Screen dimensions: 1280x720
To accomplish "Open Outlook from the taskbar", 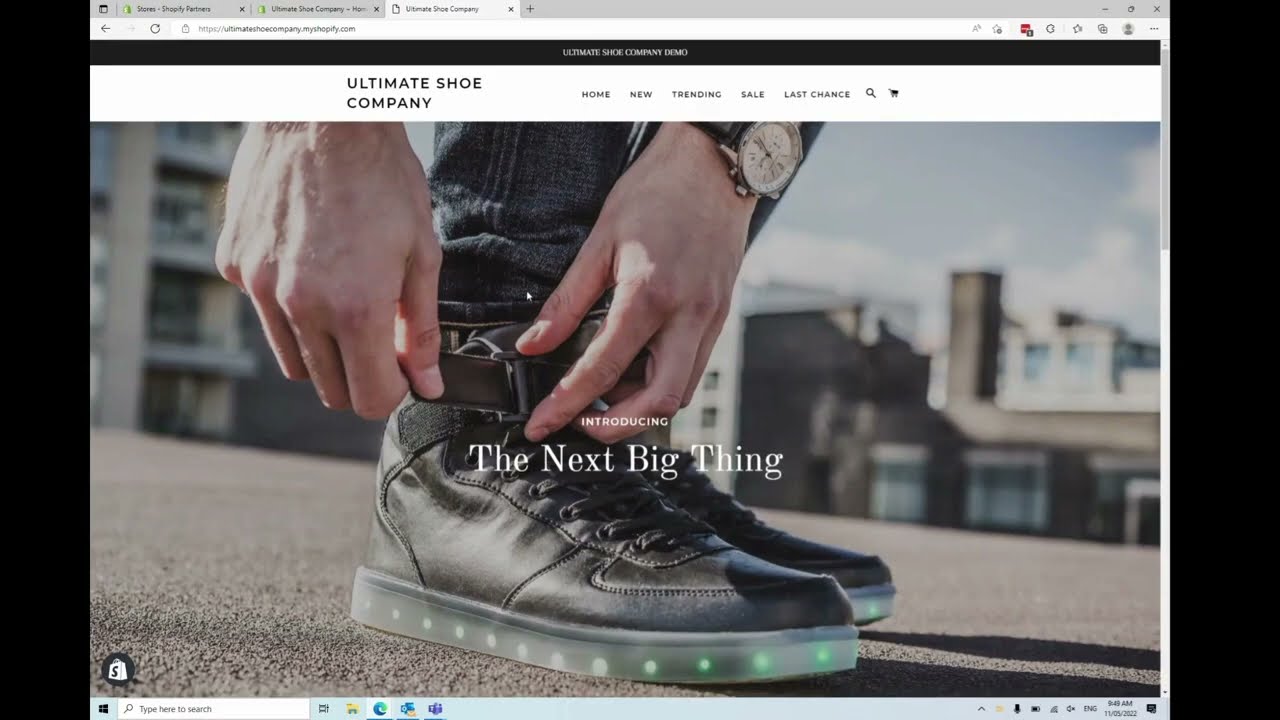I will click(x=408, y=709).
